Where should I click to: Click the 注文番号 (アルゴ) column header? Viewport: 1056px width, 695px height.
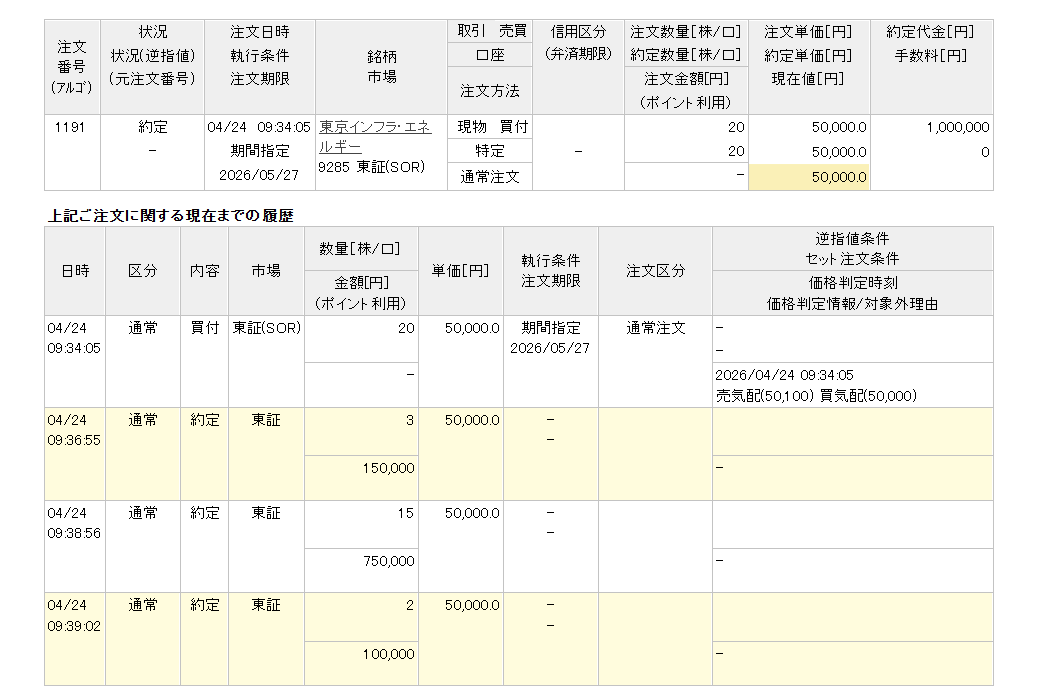(72, 67)
